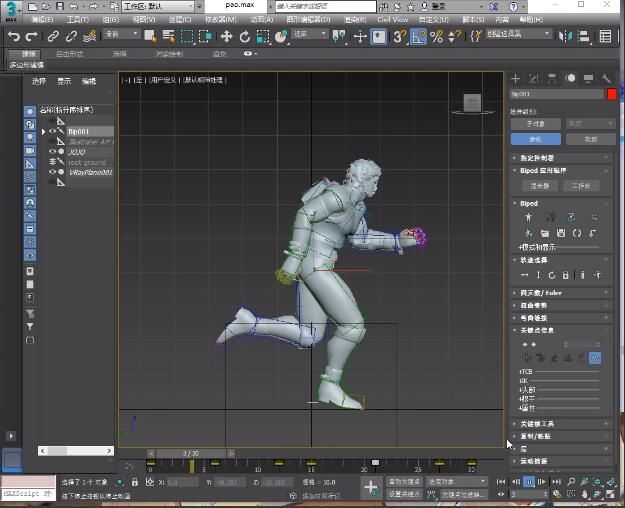Click the Align tool icon
The image size is (625, 508).
[x=584, y=37]
